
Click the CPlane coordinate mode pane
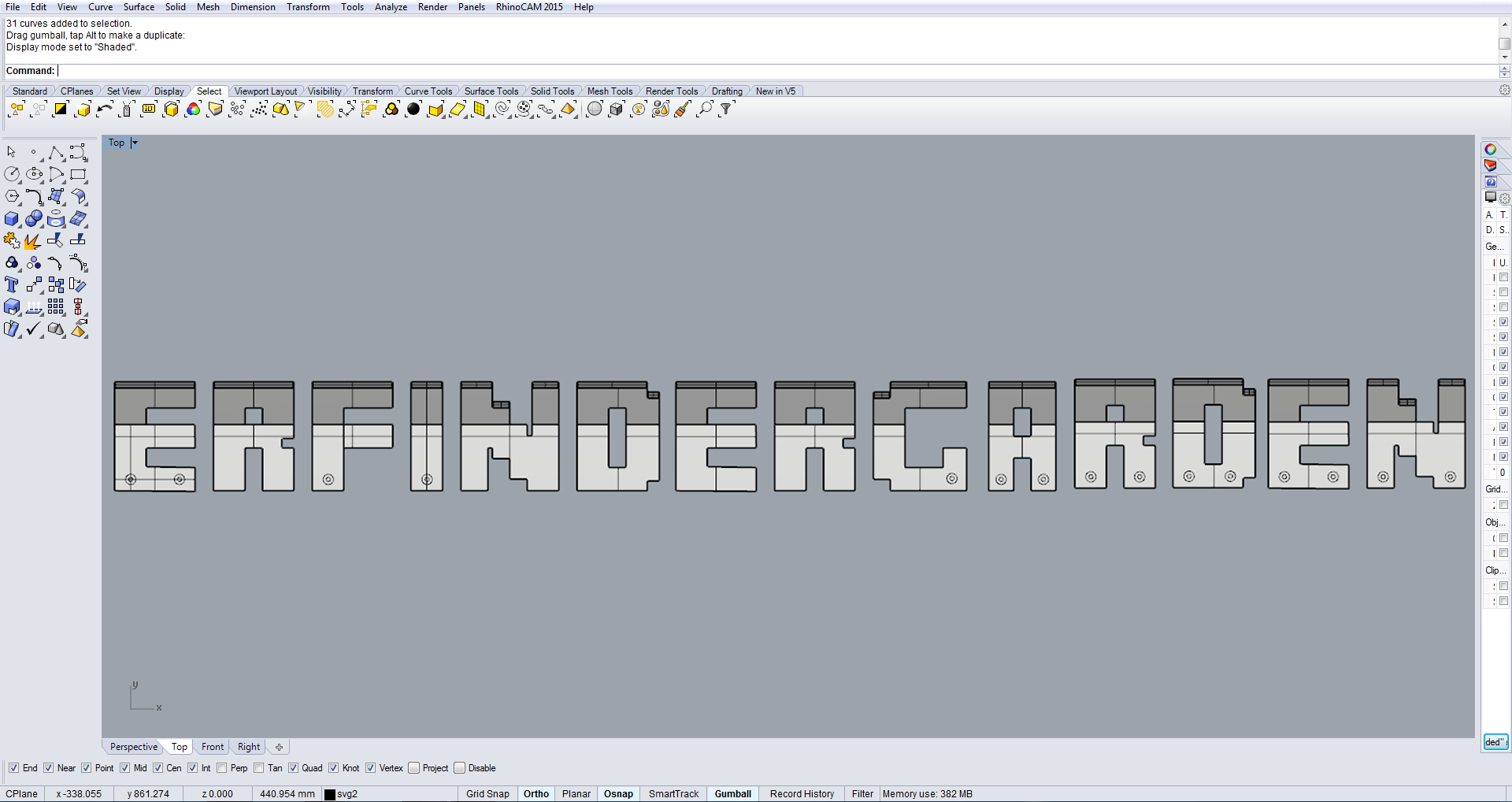(x=22, y=794)
